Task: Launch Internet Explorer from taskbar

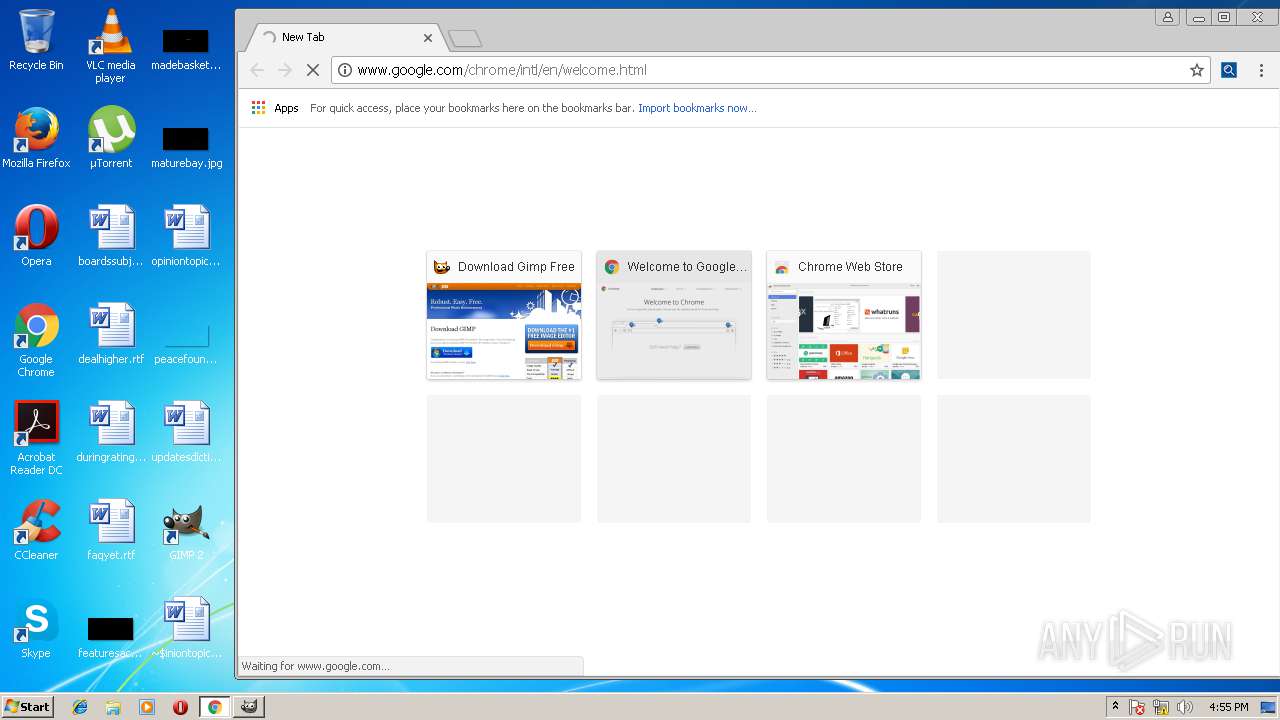Action: (80, 707)
